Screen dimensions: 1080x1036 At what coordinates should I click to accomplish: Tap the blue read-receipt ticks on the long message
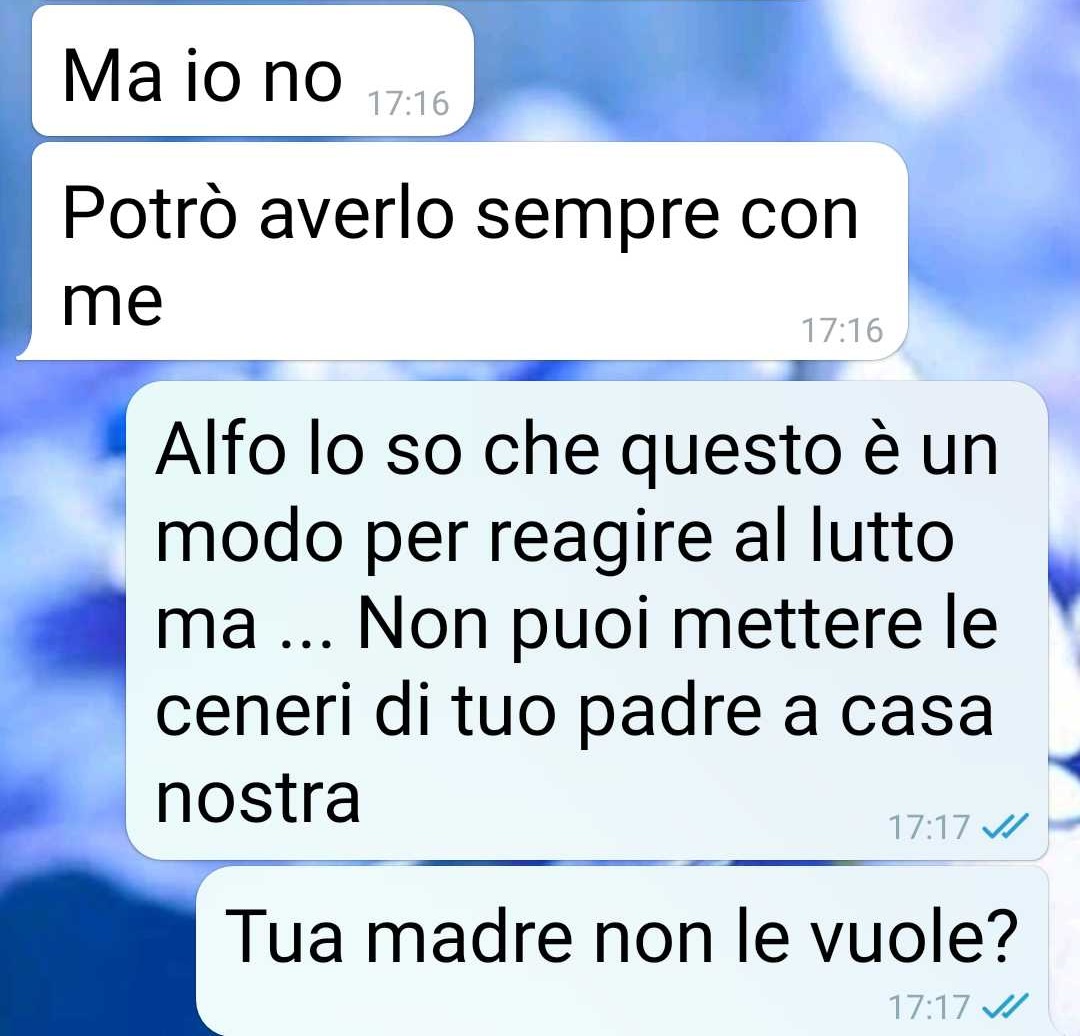coord(1005,827)
